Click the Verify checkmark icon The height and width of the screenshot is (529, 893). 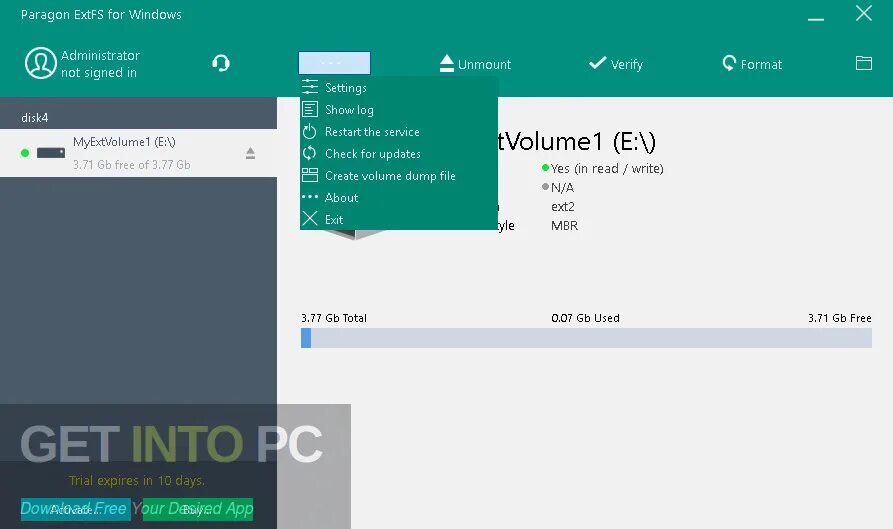pyautogui.click(x=597, y=63)
